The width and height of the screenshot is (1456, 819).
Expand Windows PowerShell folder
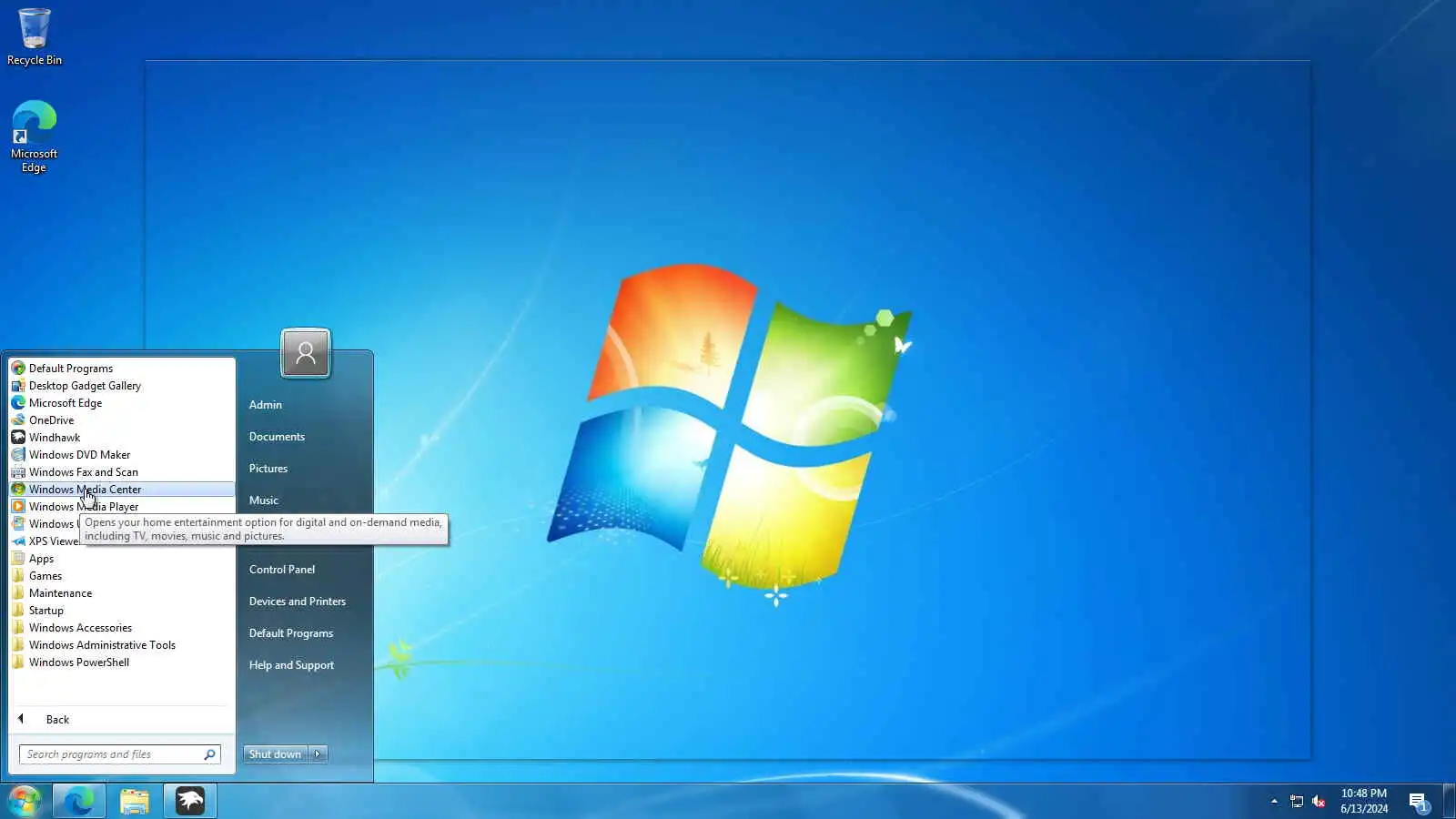[x=122, y=662]
